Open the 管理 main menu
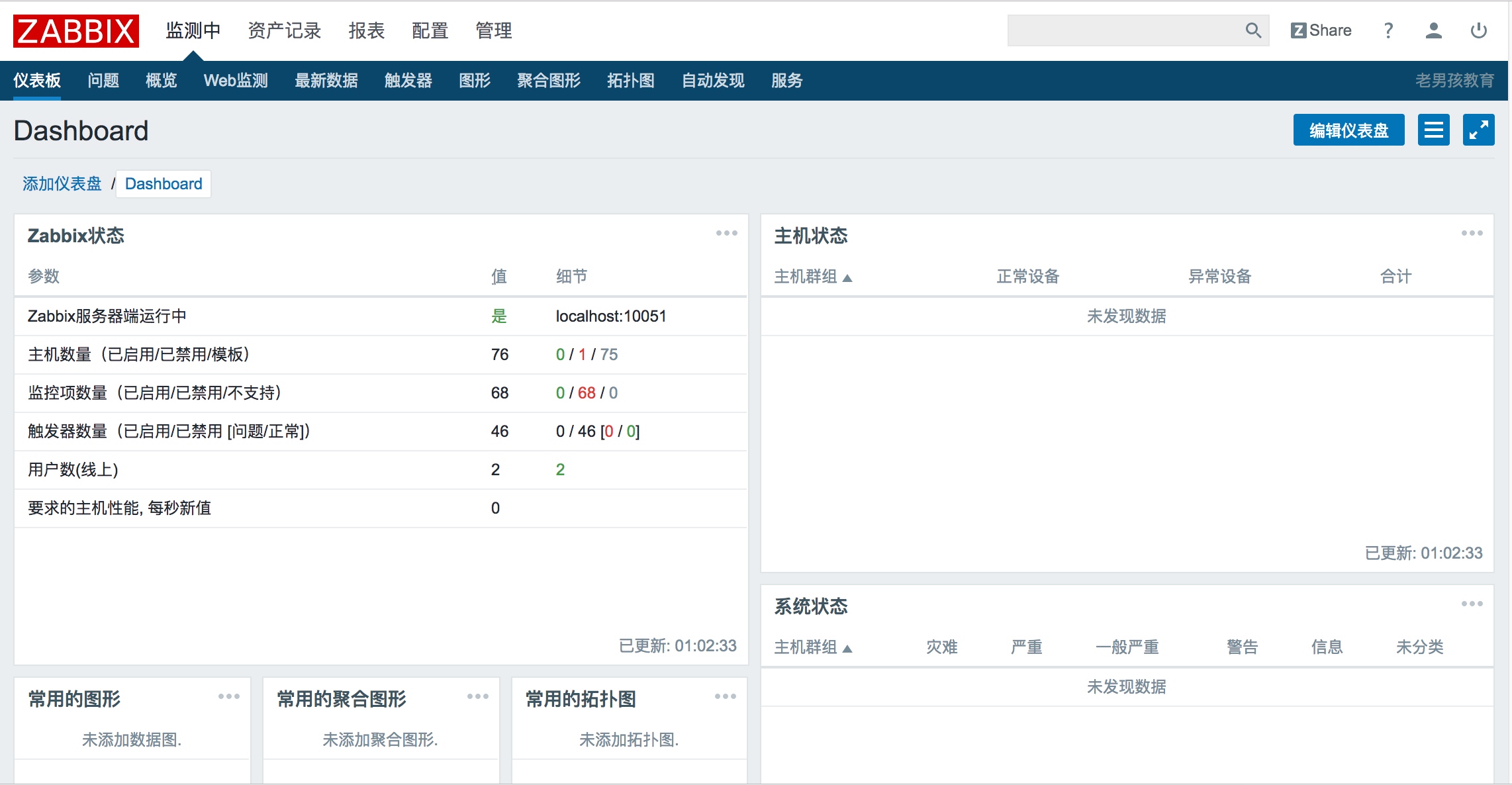This screenshot has width=1512, height=785. [x=493, y=30]
